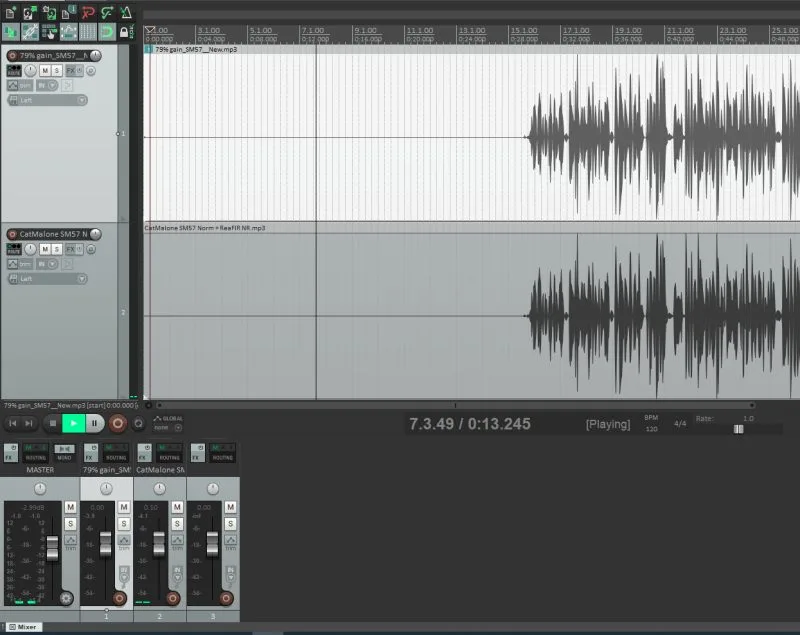Expand the global automation override dropdown
The width and height of the screenshot is (800, 635).
[x=177, y=428]
